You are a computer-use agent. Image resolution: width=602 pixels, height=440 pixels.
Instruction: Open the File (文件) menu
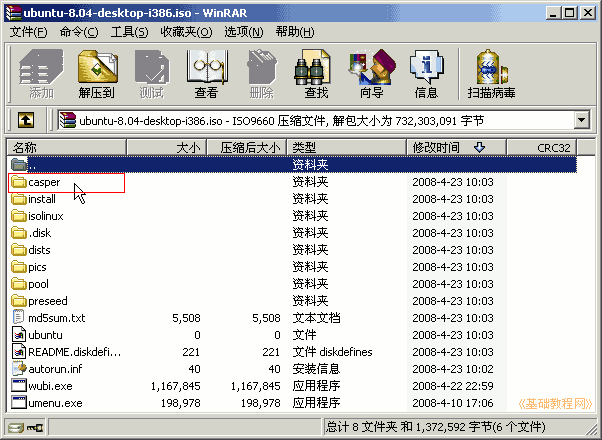coord(28,32)
